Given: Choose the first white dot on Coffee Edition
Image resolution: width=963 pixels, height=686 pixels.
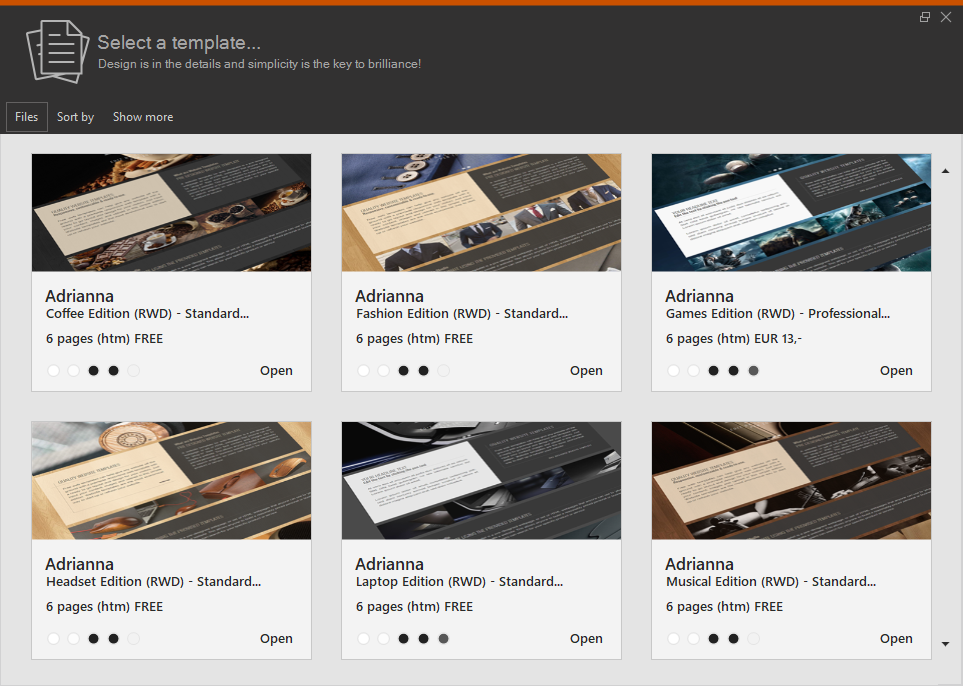Looking at the screenshot, I should tap(53, 370).
